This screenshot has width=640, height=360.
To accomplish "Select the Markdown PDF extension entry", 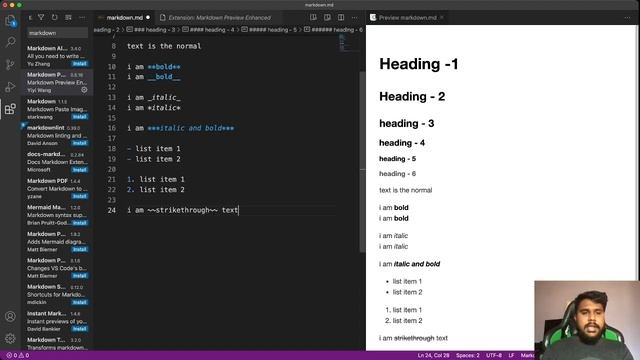I will tap(57, 189).
